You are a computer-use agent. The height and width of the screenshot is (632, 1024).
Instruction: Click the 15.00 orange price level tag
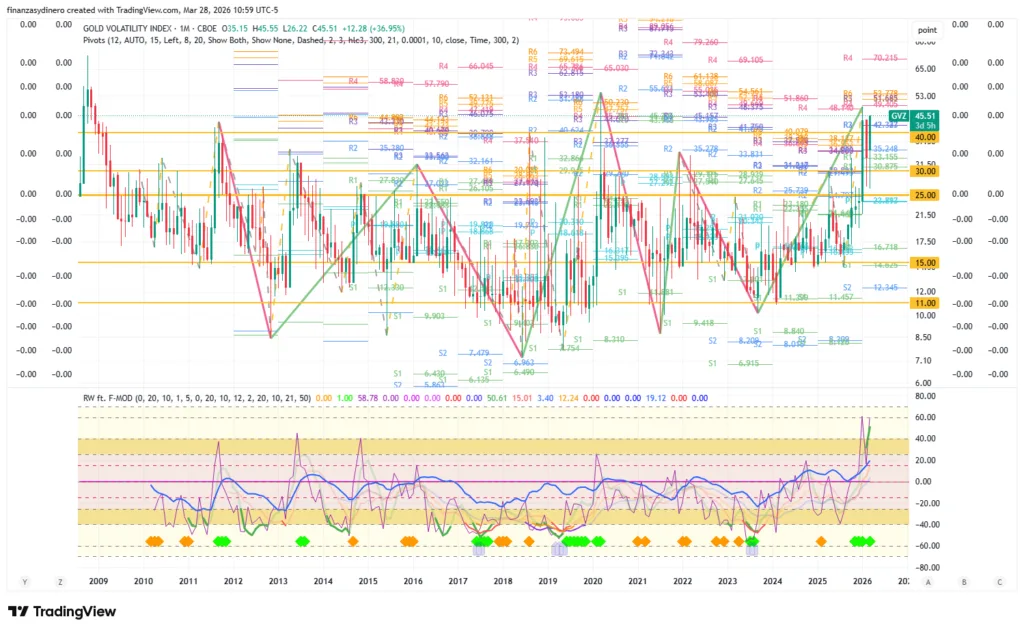tap(923, 263)
